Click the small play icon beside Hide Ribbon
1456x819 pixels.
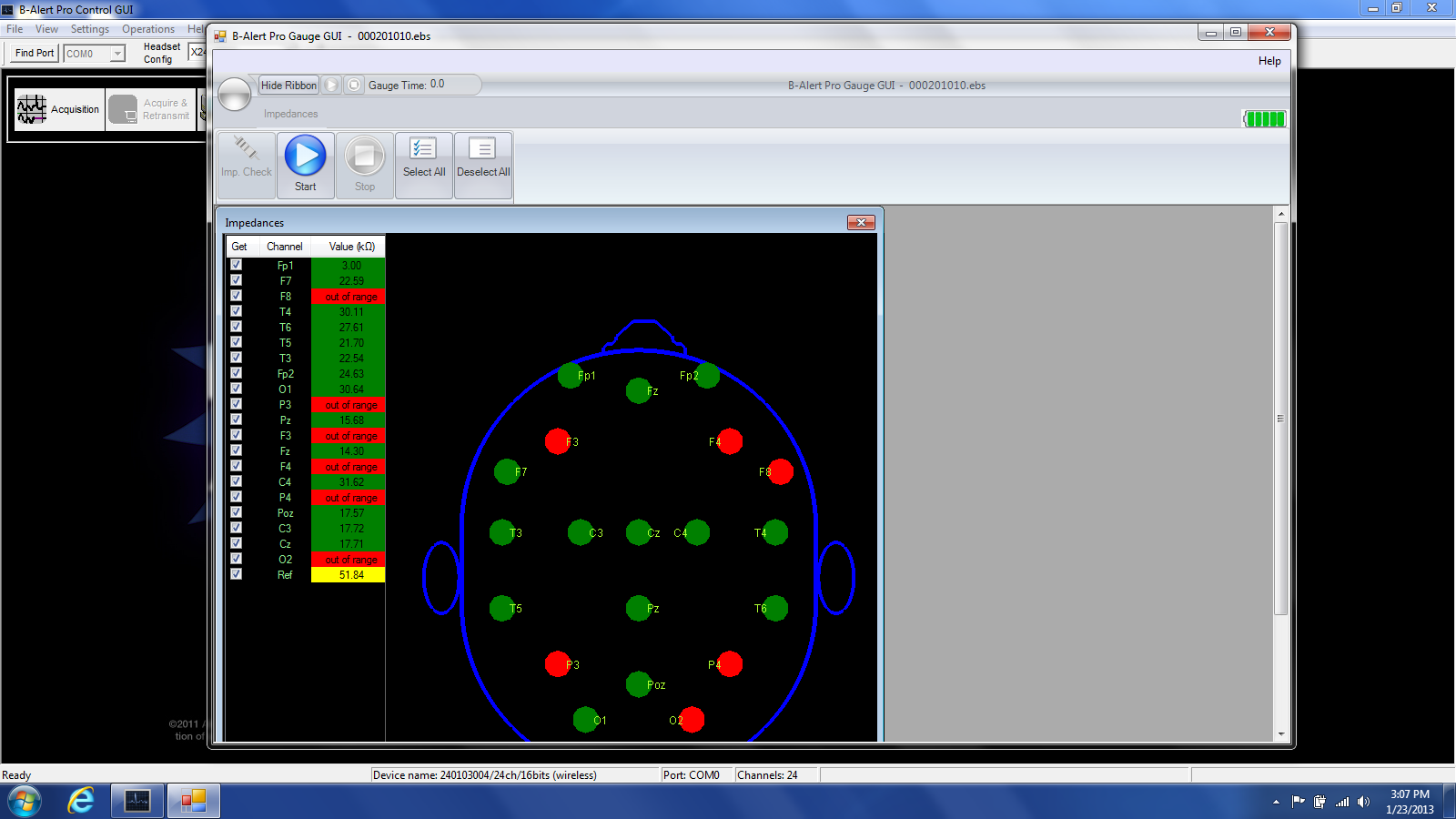(331, 85)
